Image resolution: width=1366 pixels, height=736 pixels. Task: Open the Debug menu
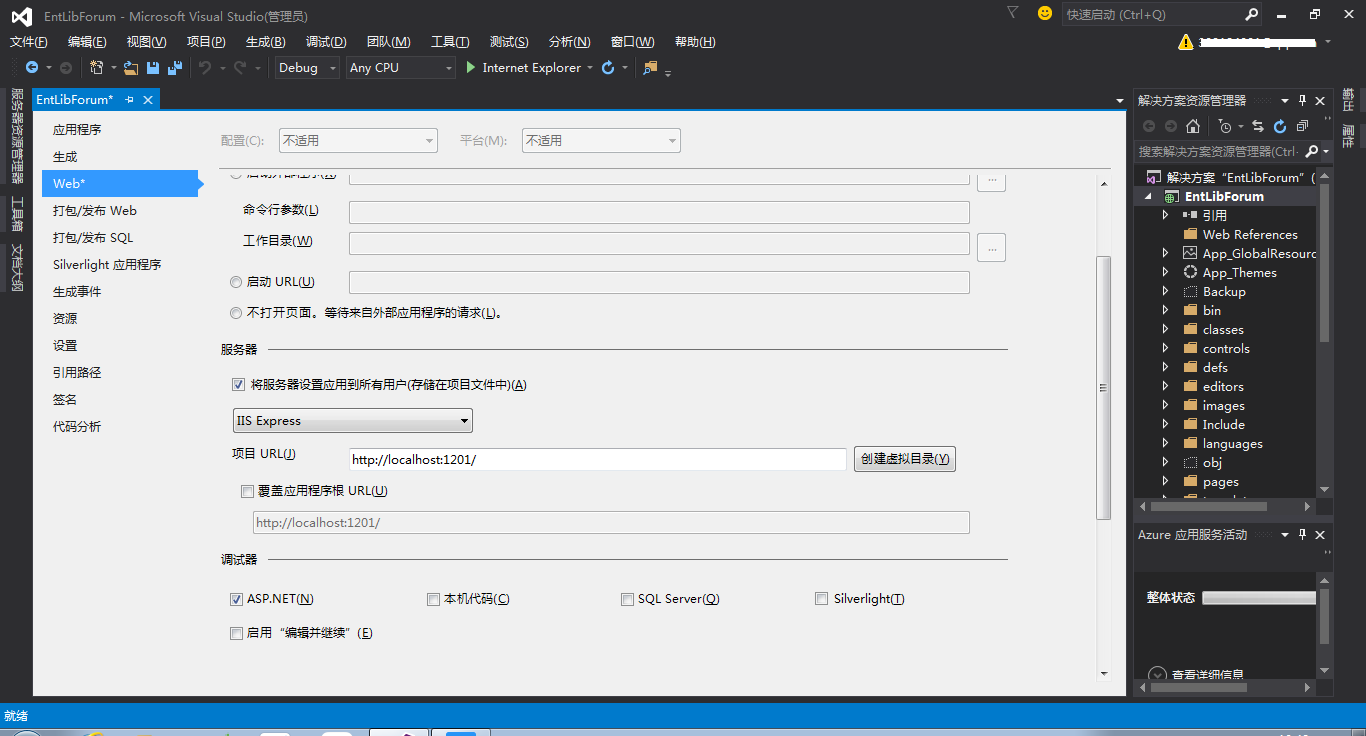[326, 42]
